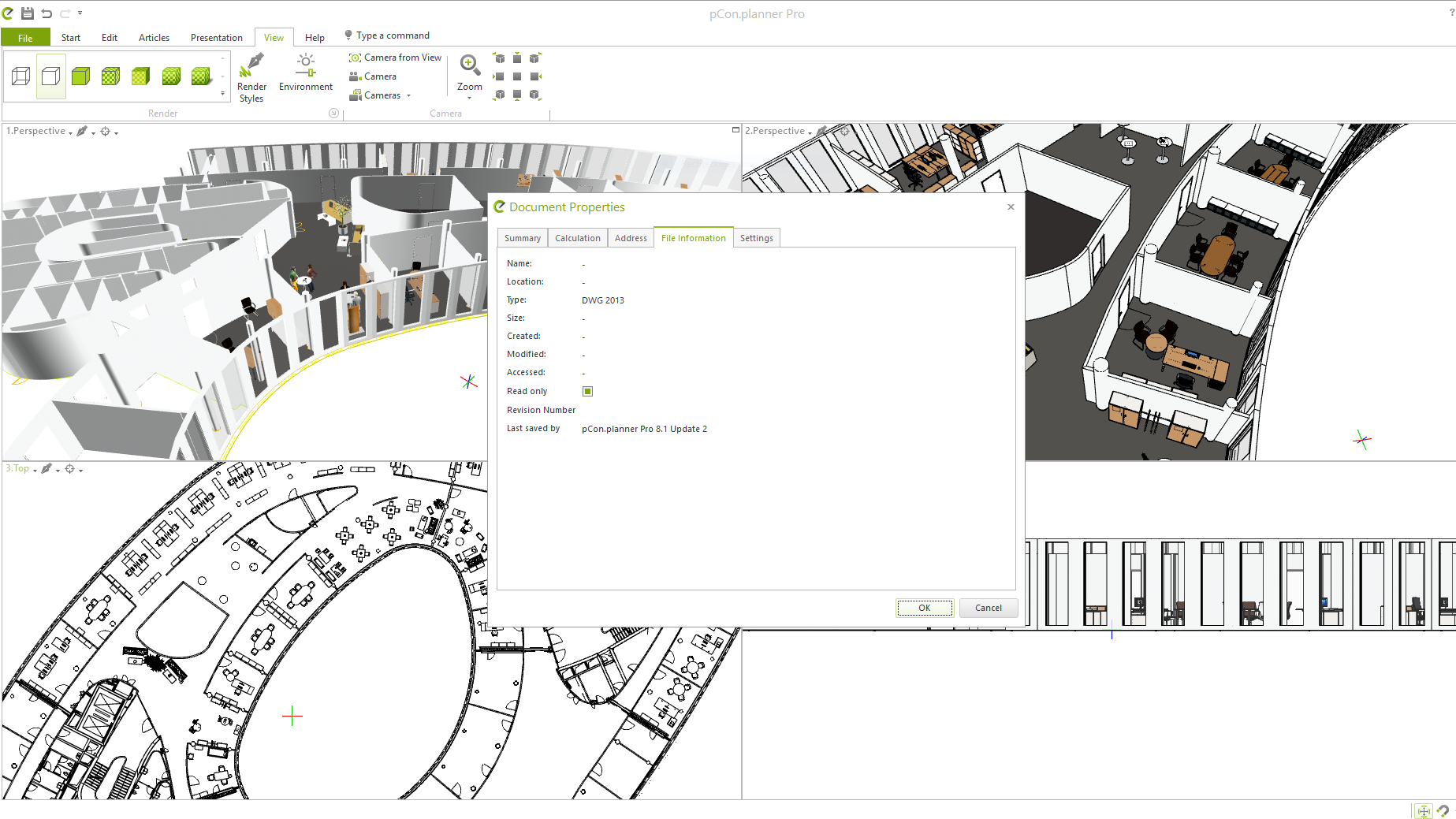Click the Save icon in the quick access bar

tap(28, 13)
